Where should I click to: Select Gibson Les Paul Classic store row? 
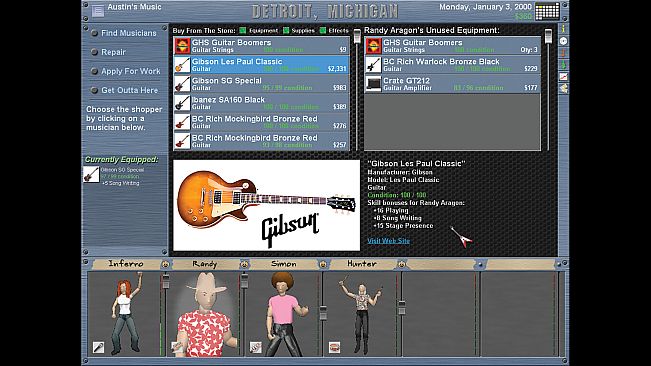click(x=262, y=65)
